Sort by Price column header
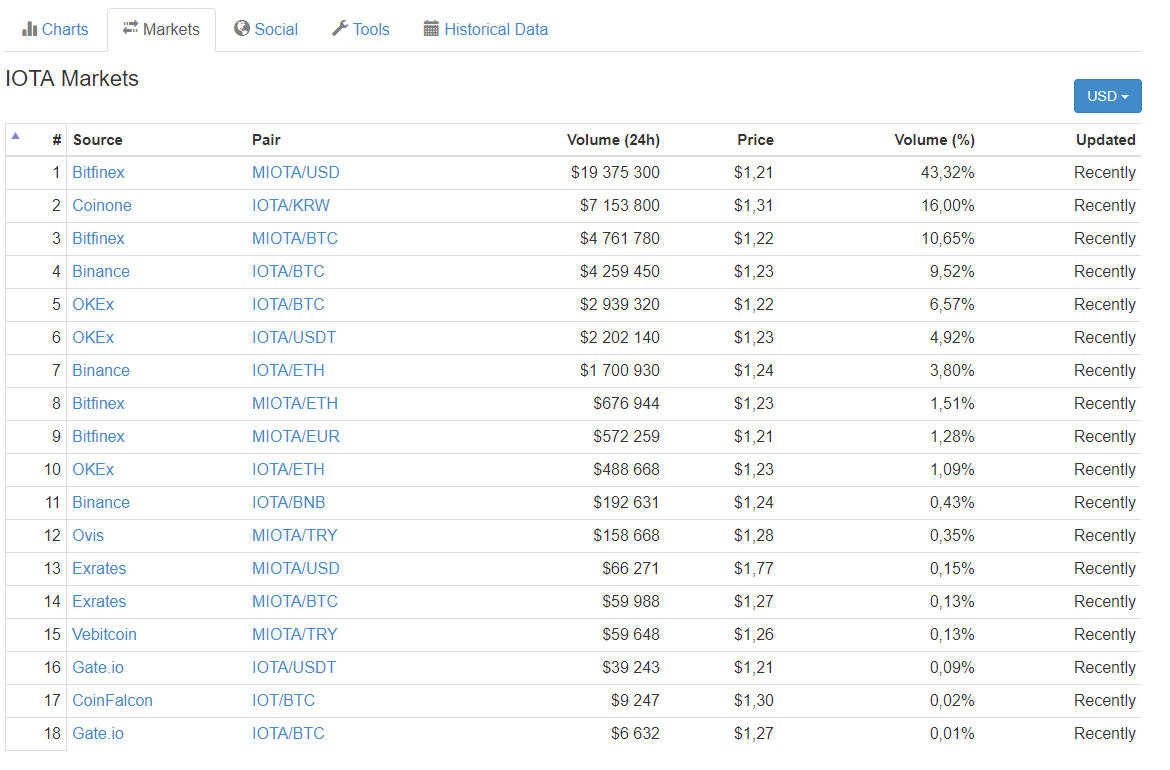The height and width of the screenshot is (770, 1170). 755,140
